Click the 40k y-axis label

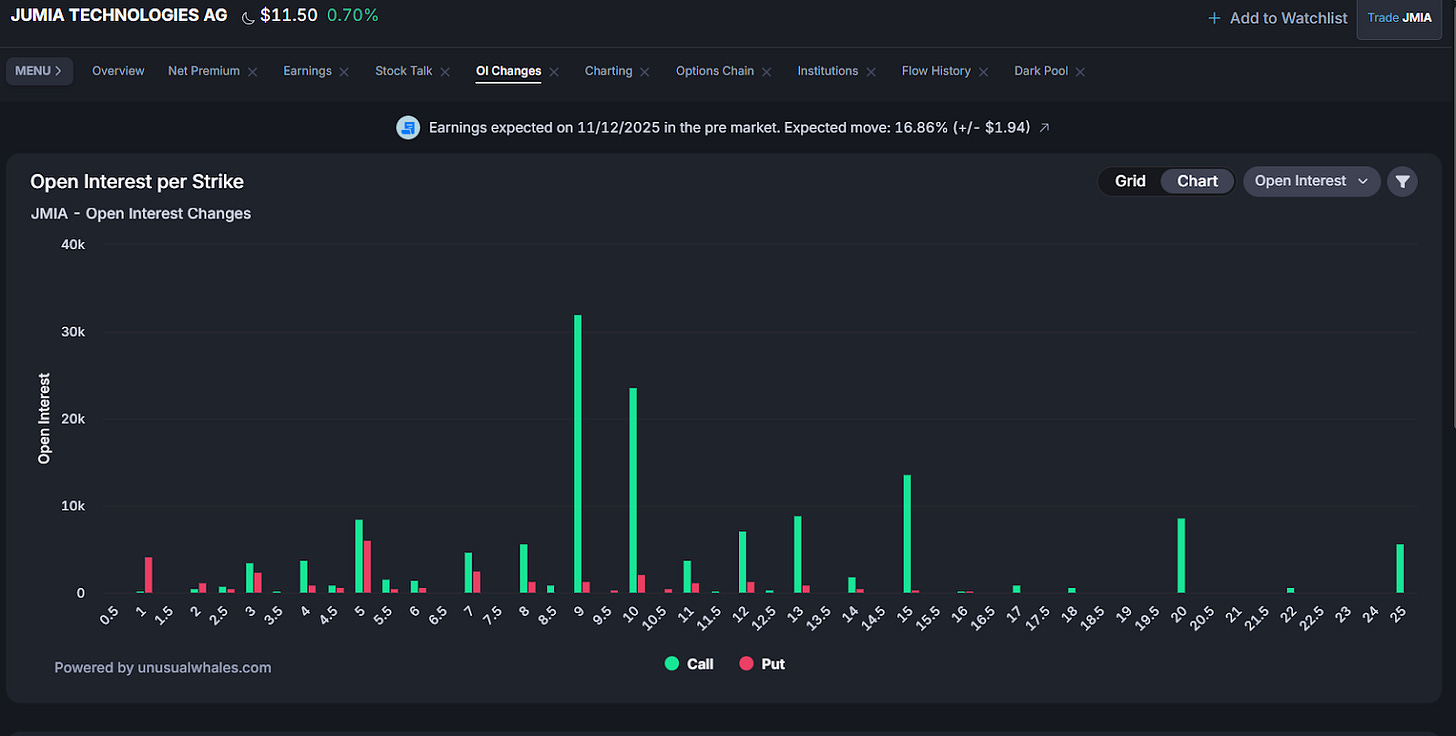(x=74, y=245)
